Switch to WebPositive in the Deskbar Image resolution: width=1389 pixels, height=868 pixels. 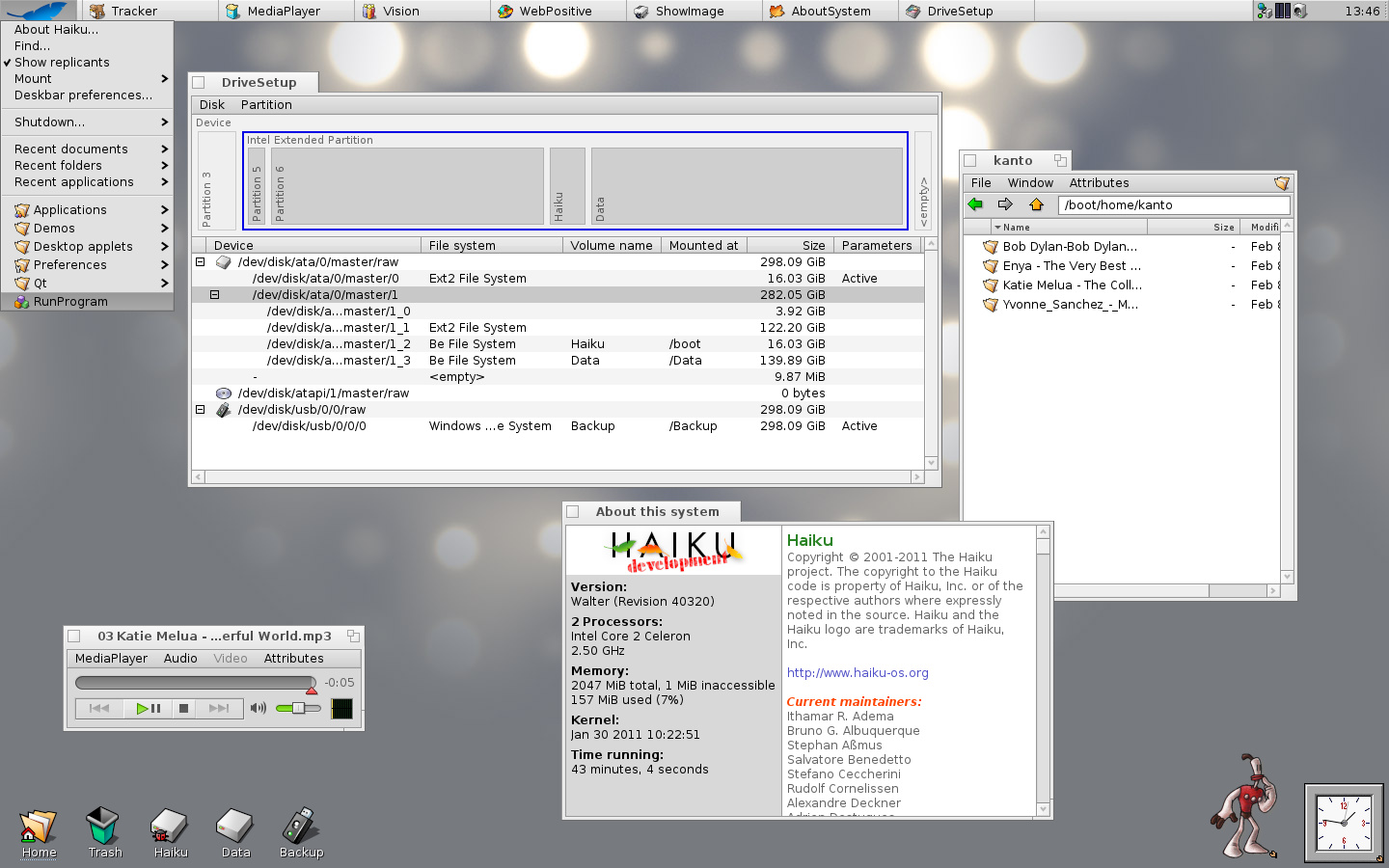558,11
